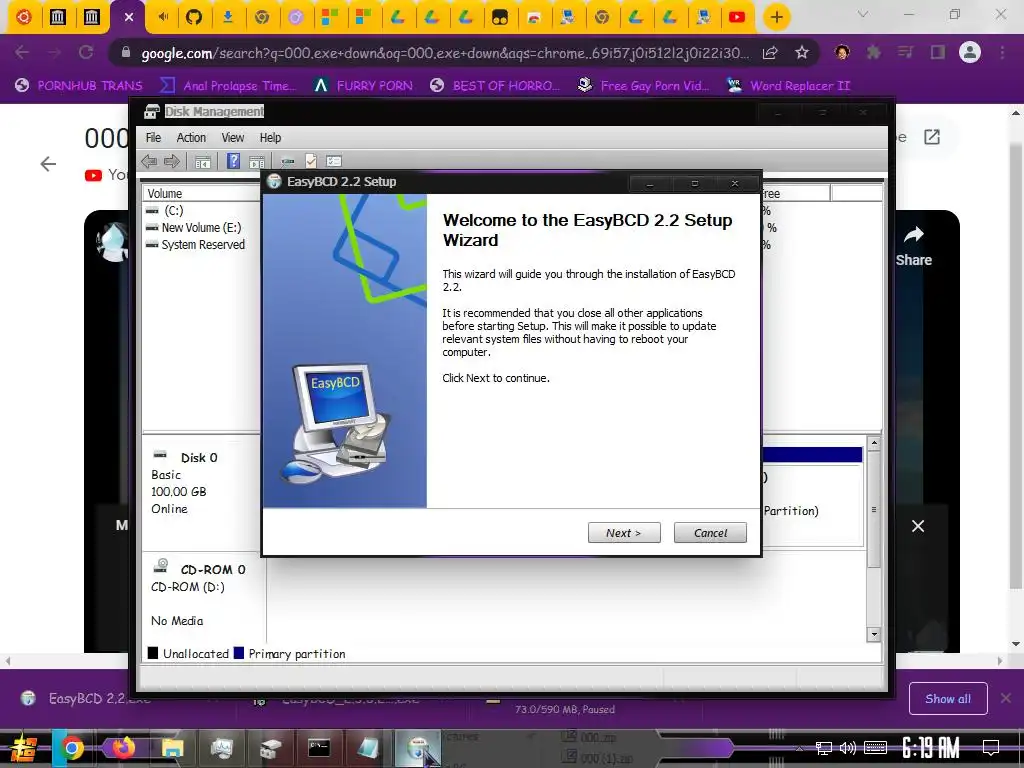Cancel the EasyBCD 2.2 Setup wizard
1024x768 pixels.
(710, 533)
